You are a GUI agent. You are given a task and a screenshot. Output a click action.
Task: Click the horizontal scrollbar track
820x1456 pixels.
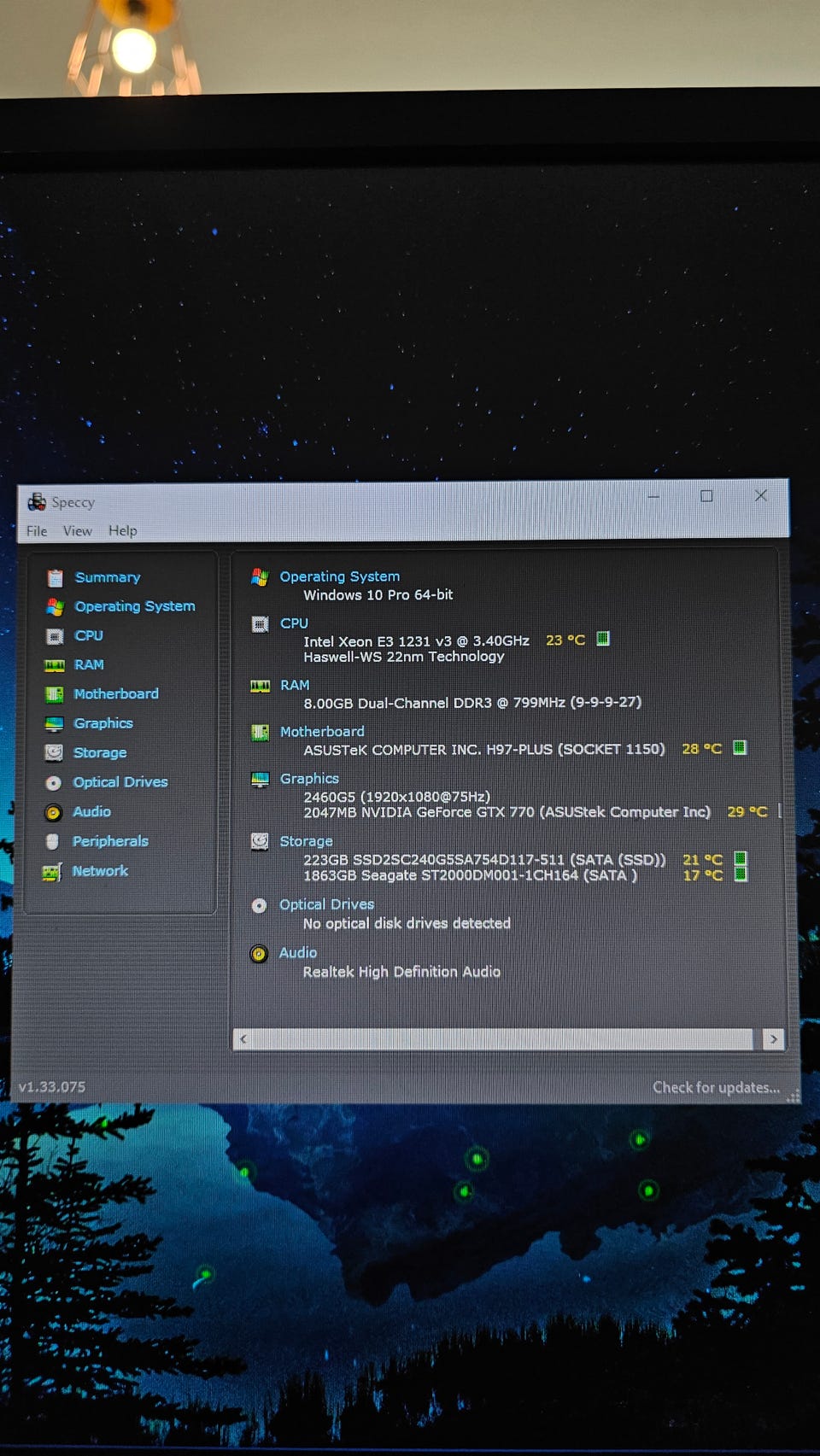click(x=503, y=1038)
